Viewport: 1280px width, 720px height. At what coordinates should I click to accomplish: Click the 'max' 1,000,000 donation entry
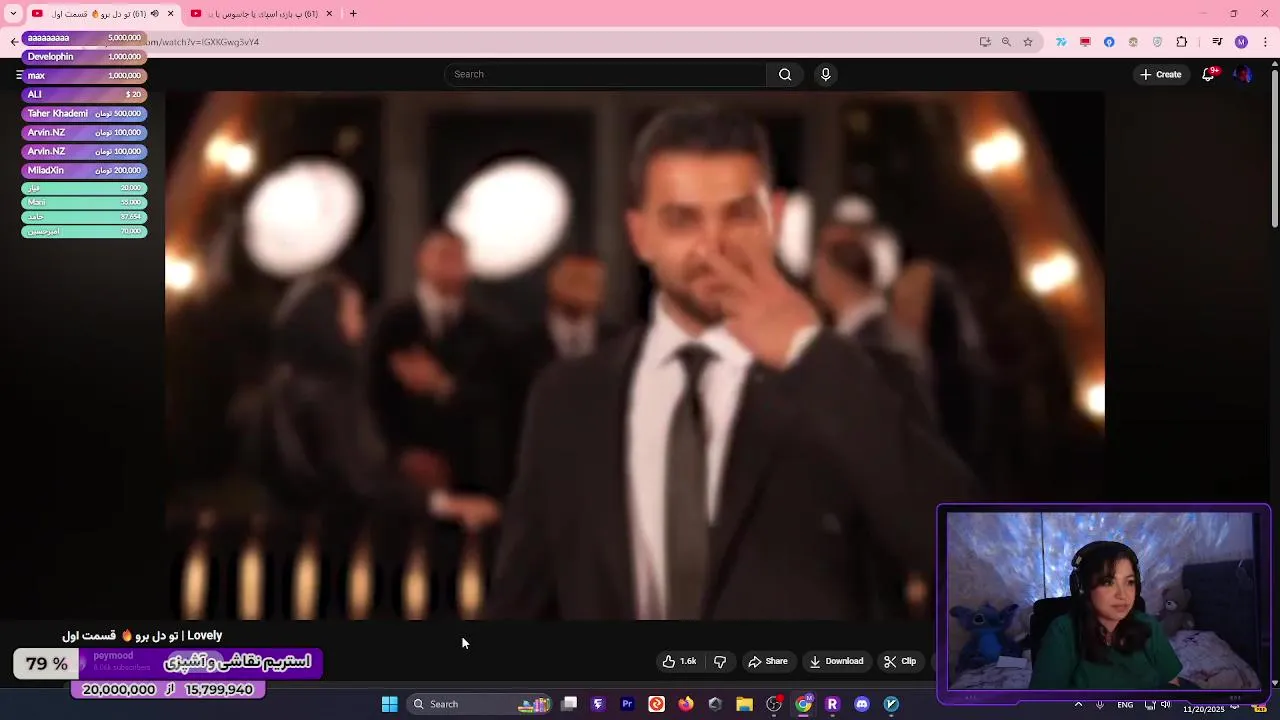click(84, 76)
